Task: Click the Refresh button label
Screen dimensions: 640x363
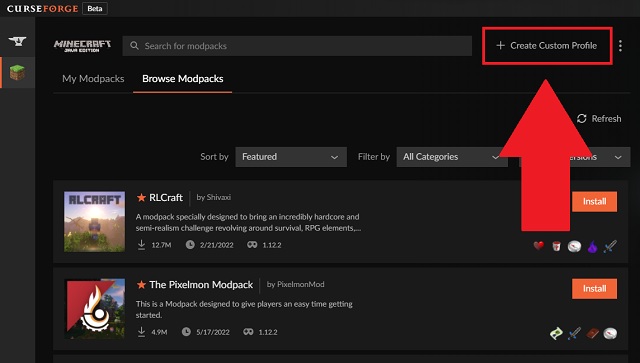Action: point(607,118)
